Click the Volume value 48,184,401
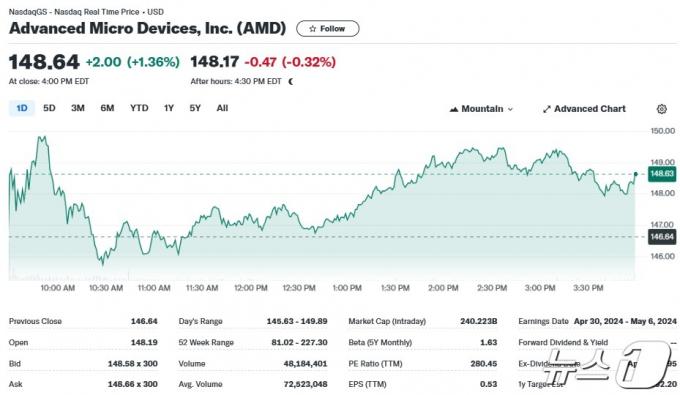Image resolution: width=680 pixels, height=395 pixels. coord(306,364)
